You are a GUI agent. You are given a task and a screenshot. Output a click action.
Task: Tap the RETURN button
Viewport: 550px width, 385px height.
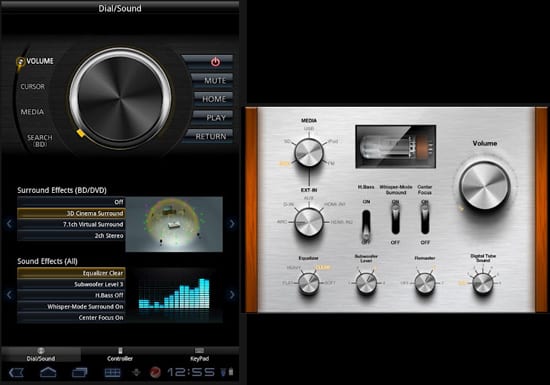click(x=209, y=136)
